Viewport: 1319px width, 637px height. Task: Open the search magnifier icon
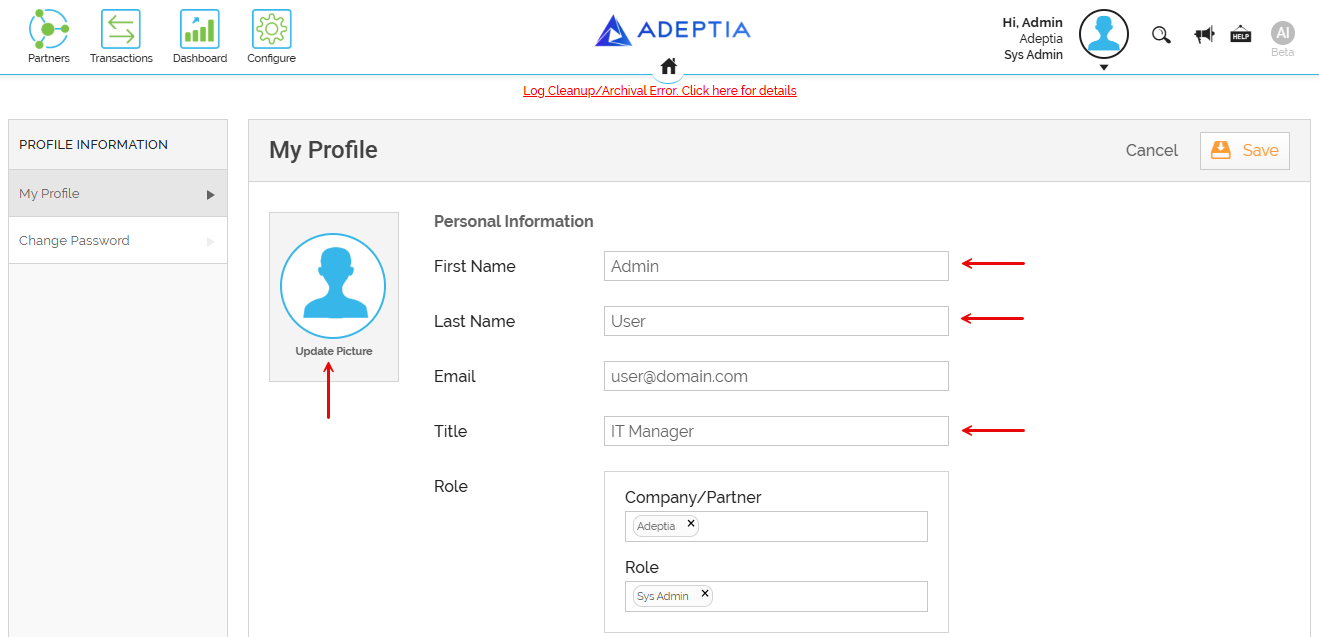click(1161, 35)
